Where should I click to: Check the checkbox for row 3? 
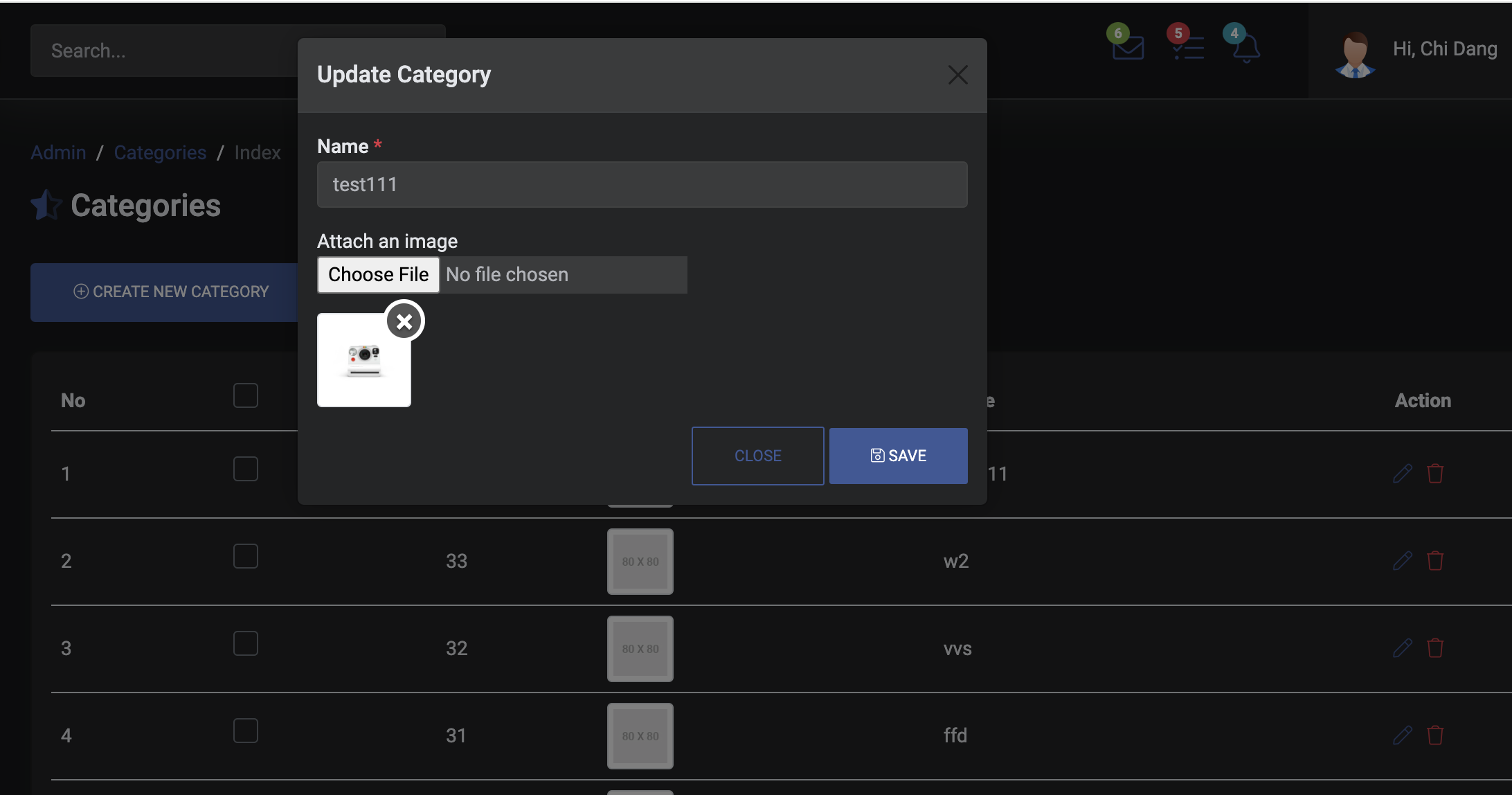pos(246,643)
